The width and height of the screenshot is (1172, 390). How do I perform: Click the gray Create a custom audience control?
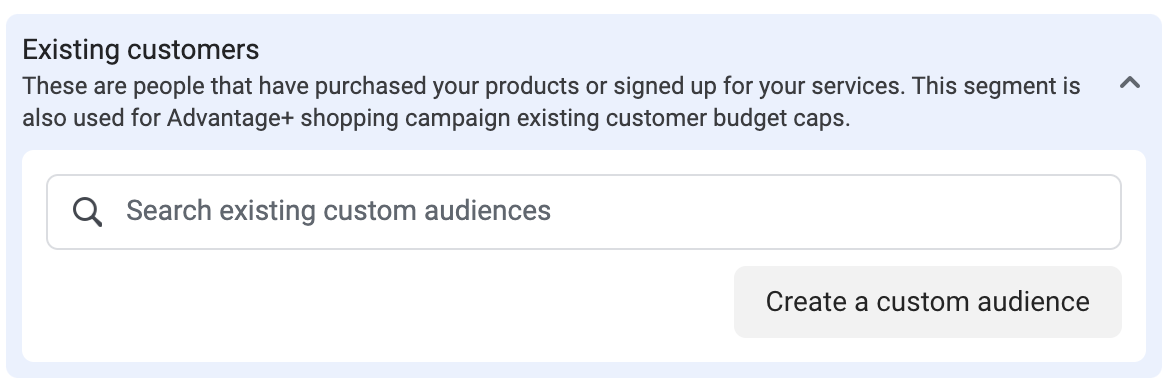pos(928,302)
